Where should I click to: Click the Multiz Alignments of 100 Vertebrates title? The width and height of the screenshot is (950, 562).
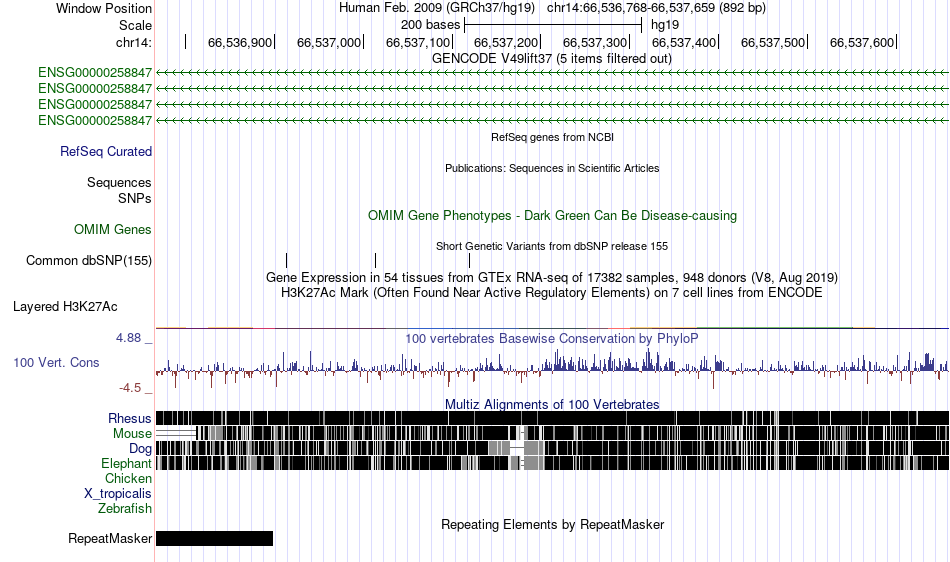[552, 405]
